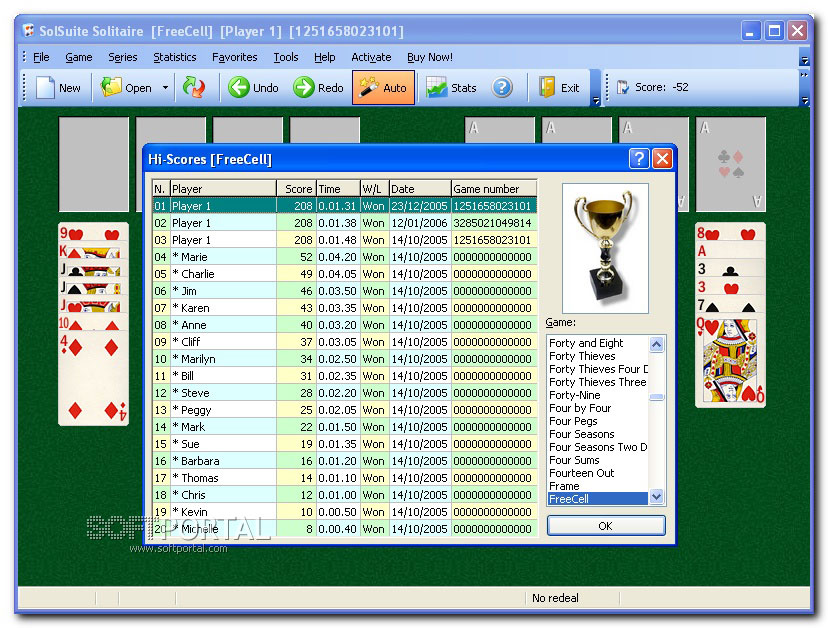
Task: Click the Buy Now! menu item
Action: (x=430, y=57)
